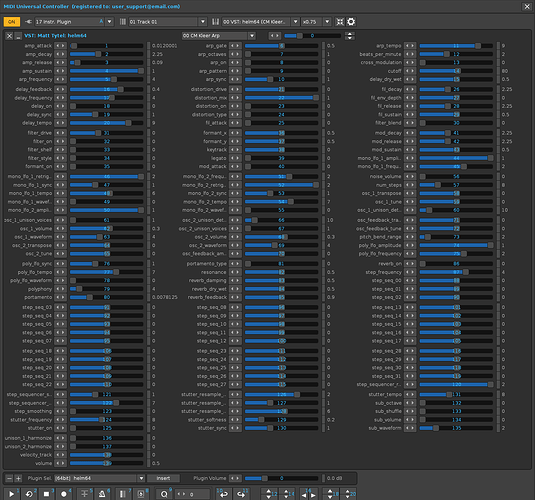Toggle the cross_modulation slider
Image resolution: width=535 pixels, height=500 pixels.
(x=456, y=62)
